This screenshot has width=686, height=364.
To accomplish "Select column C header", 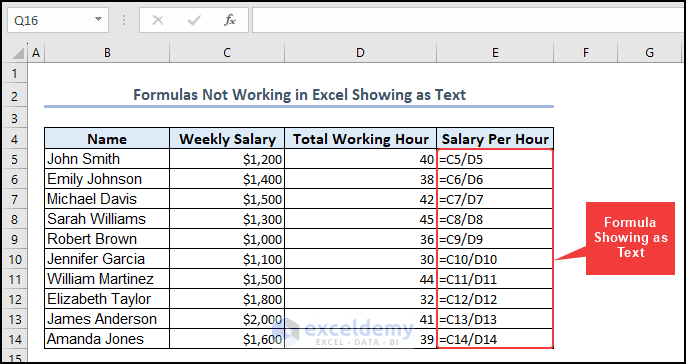I will coord(227,53).
